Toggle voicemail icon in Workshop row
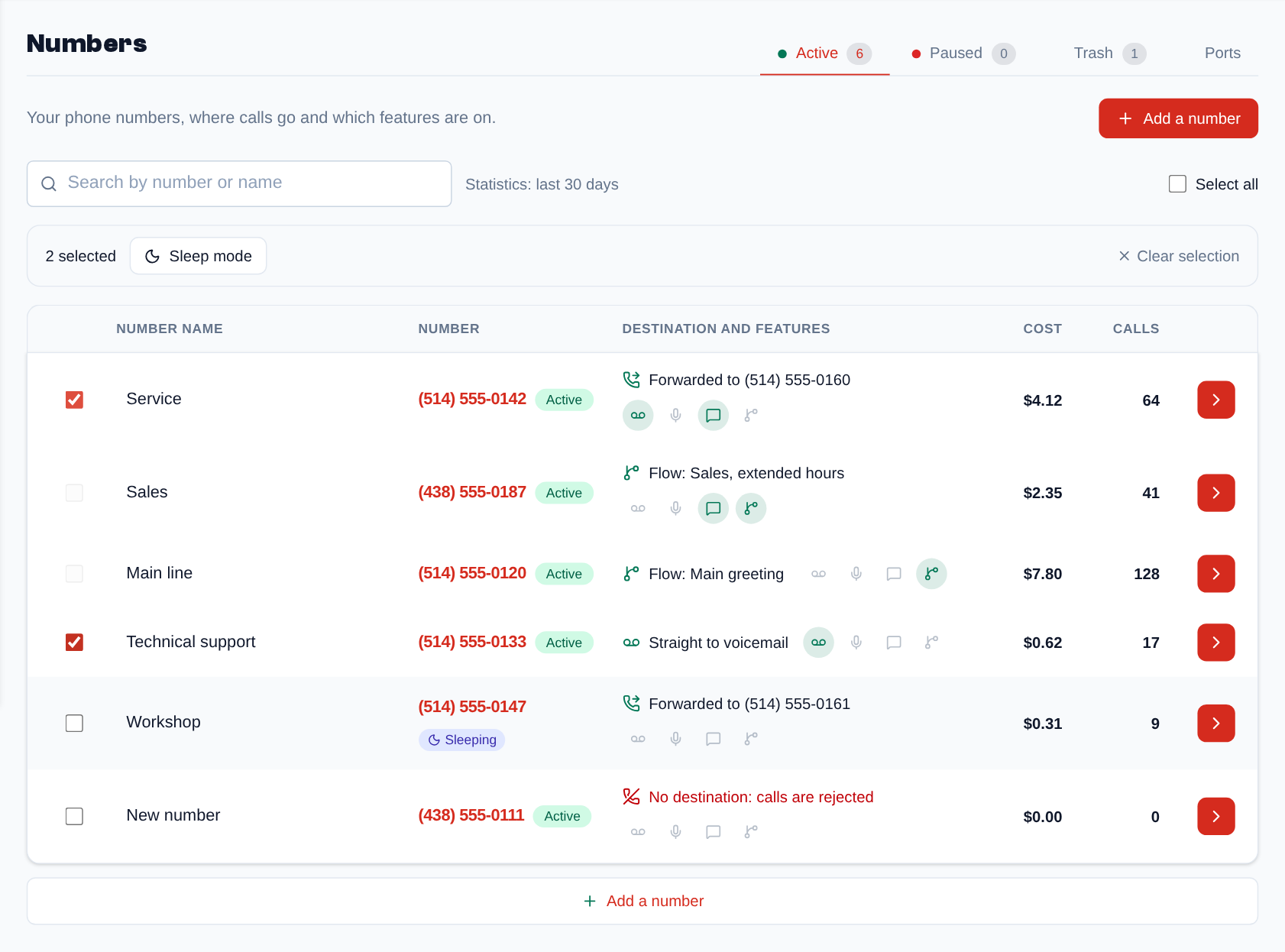The image size is (1285, 952). [638, 739]
